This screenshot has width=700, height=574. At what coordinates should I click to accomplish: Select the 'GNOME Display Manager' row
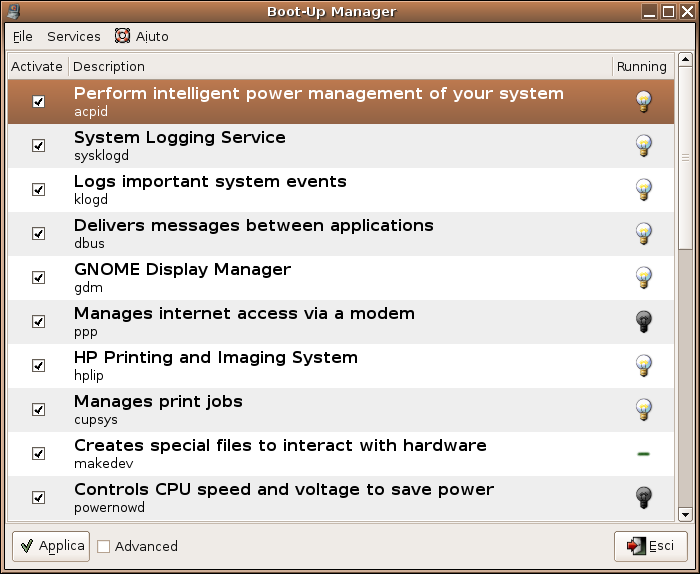341,278
